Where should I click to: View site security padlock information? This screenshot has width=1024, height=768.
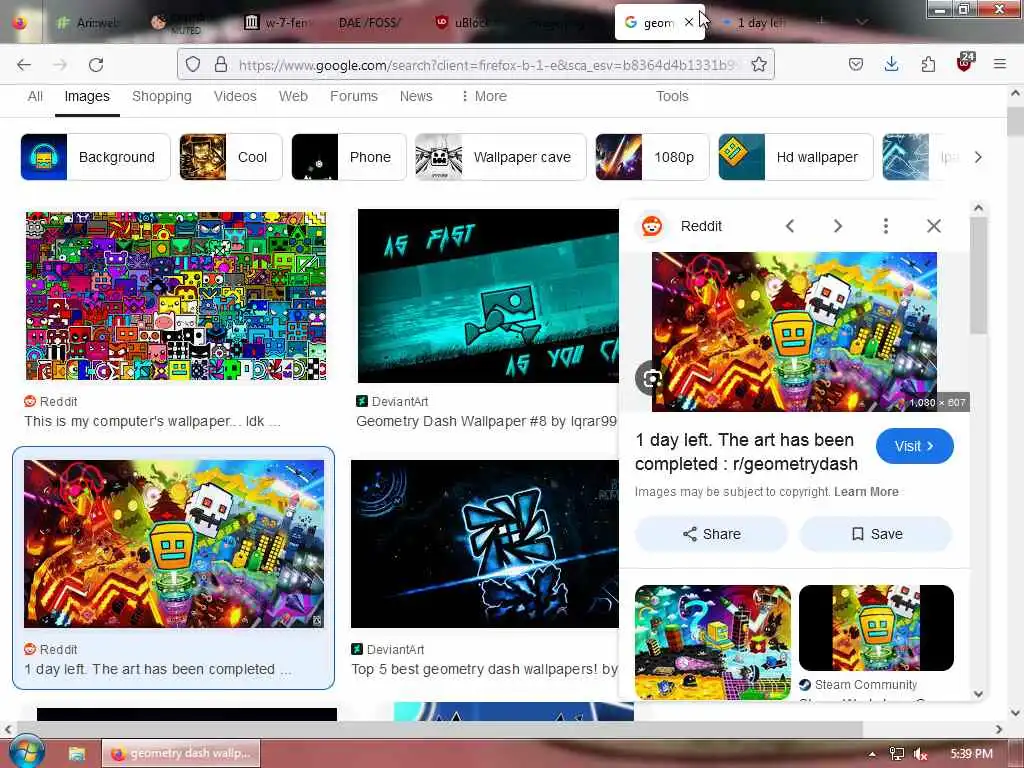coord(221,64)
